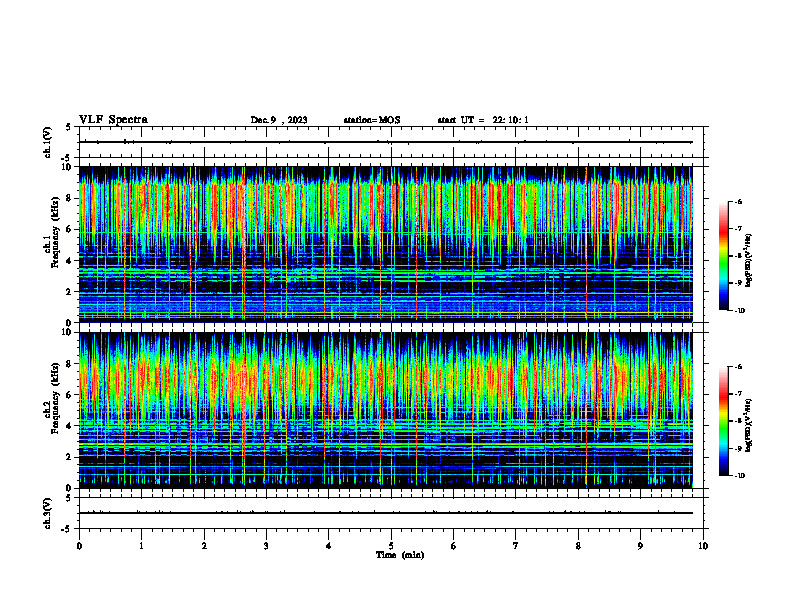The width and height of the screenshot is (792, 612).
Task: Click the "-7" tick on ch.2 colorbar
Action: click(738, 394)
